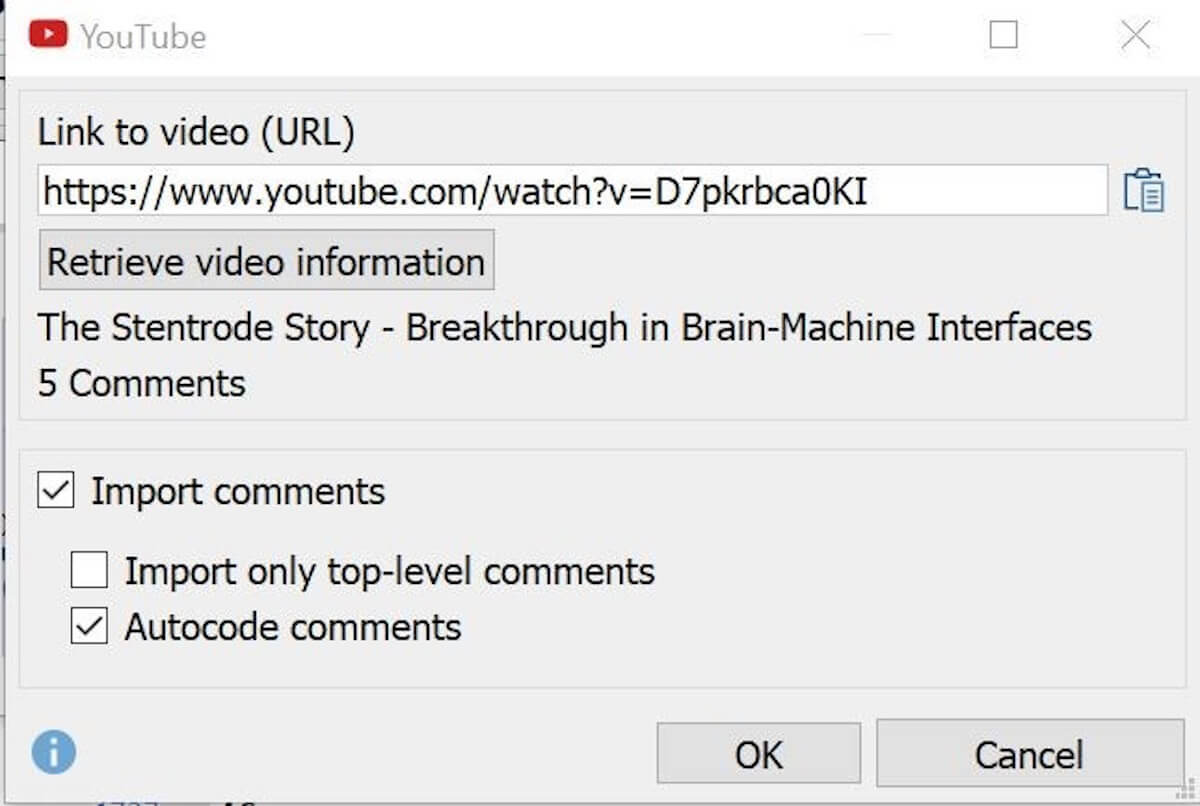Minimize the YouTube dialog window
The width and height of the screenshot is (1200, 806).
876,35
